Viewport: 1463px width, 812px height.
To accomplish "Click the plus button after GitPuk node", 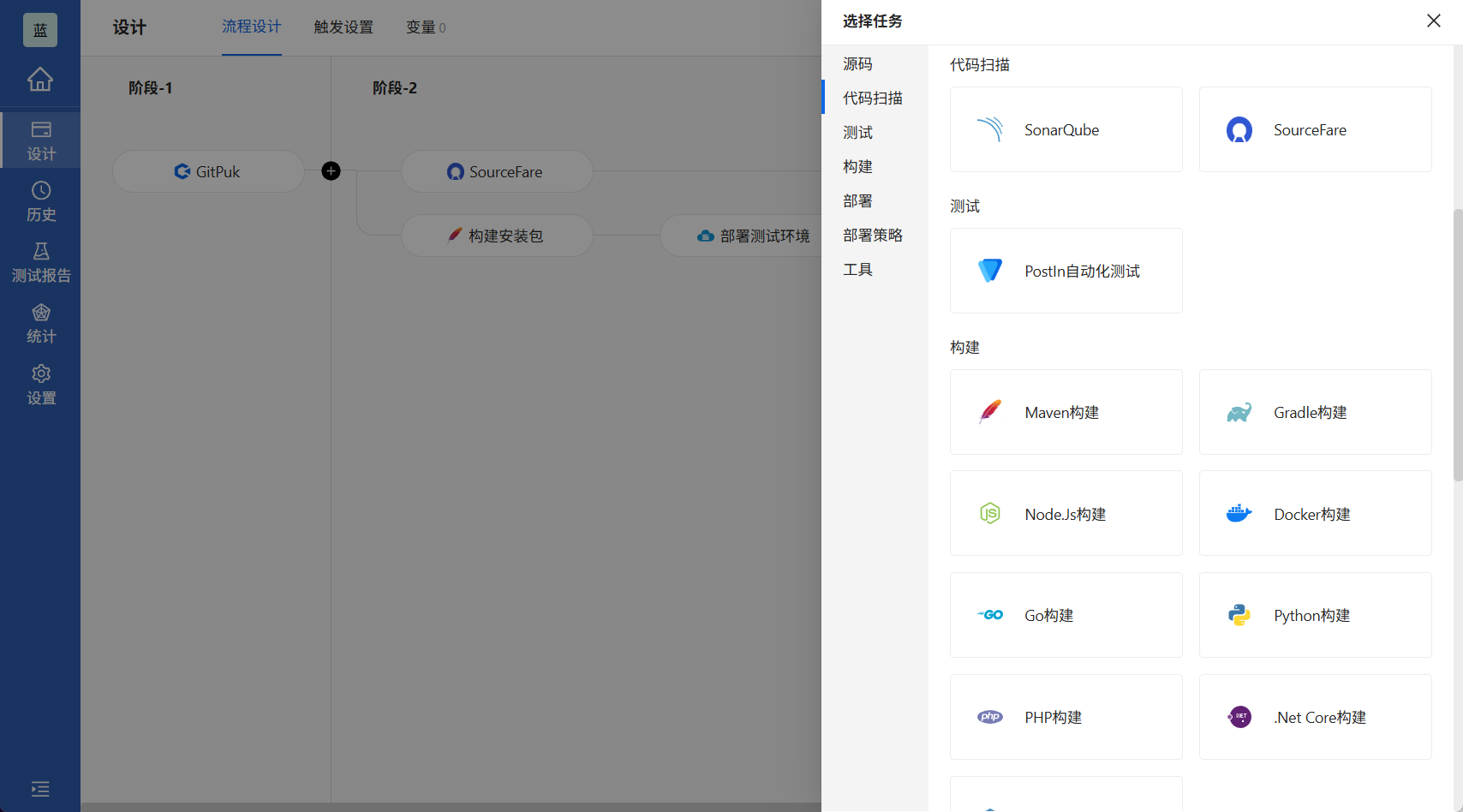I will (331, 171).
